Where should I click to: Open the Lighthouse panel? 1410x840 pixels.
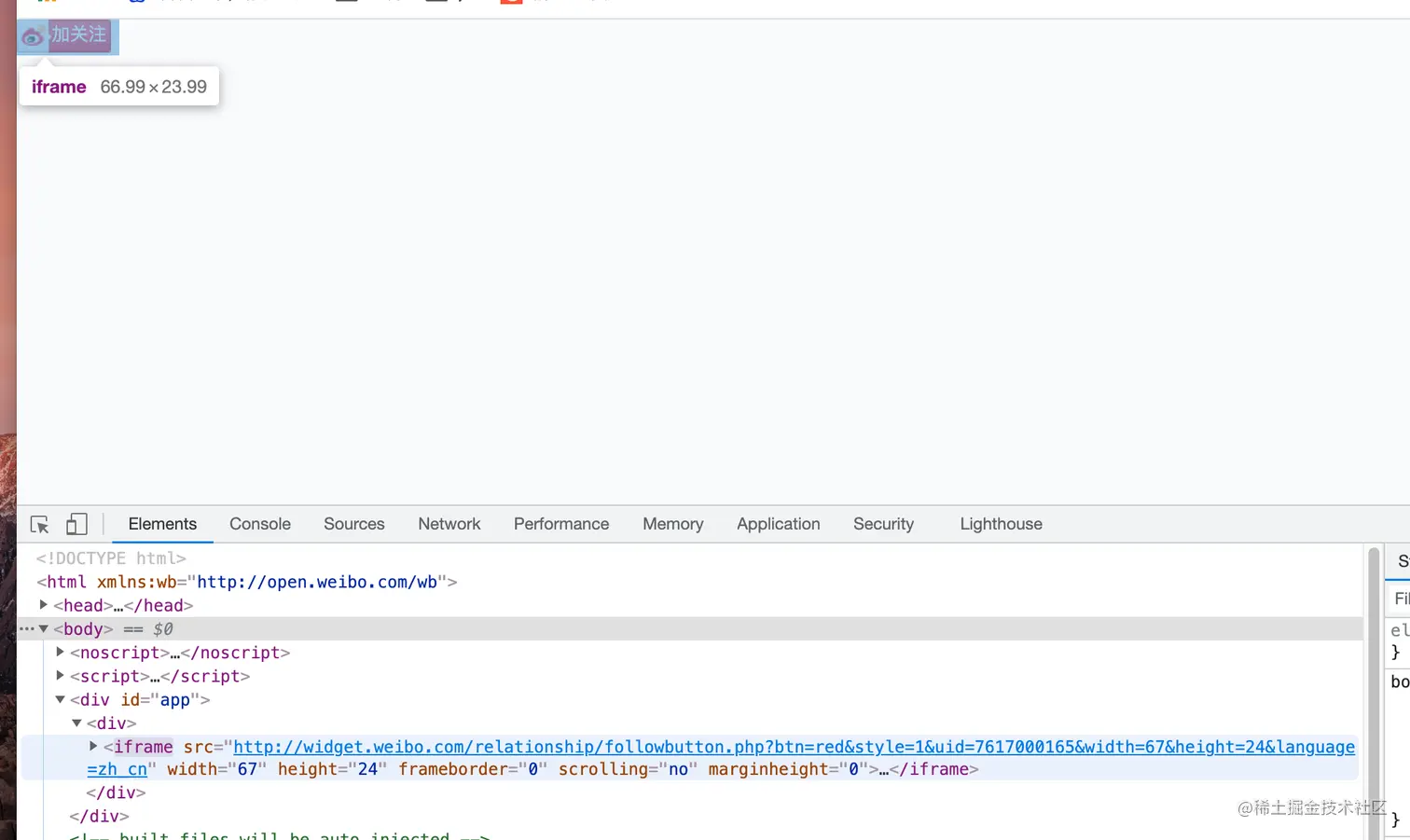point(1000,524)
